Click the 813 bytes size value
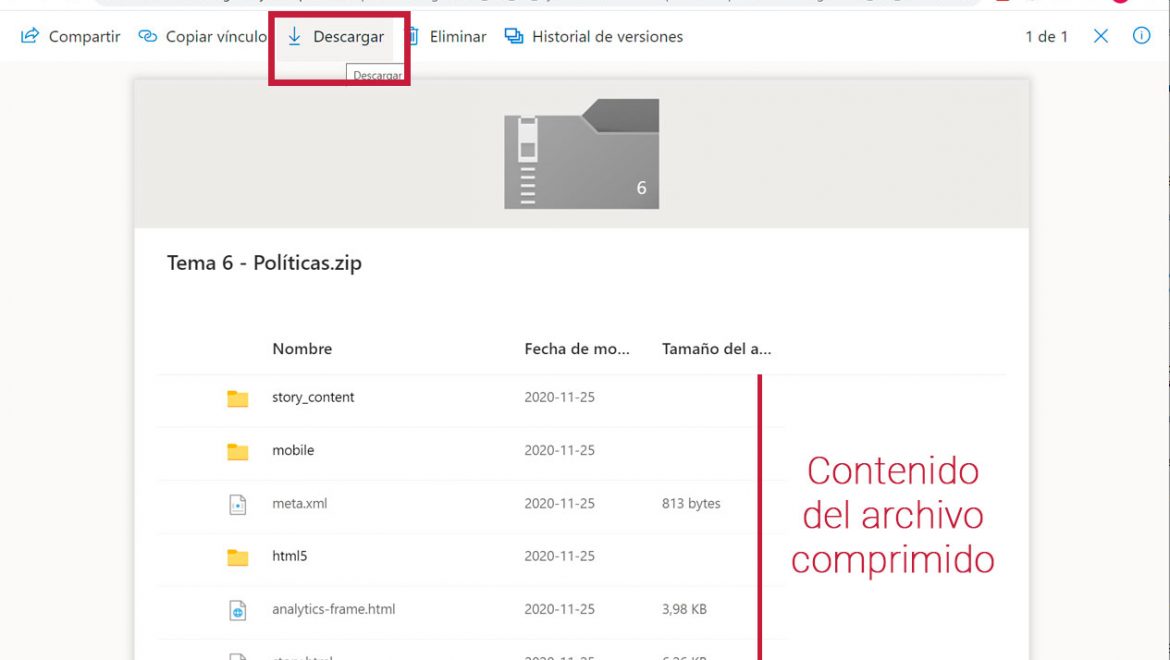1170x660 pixels. tap(691, 503)
